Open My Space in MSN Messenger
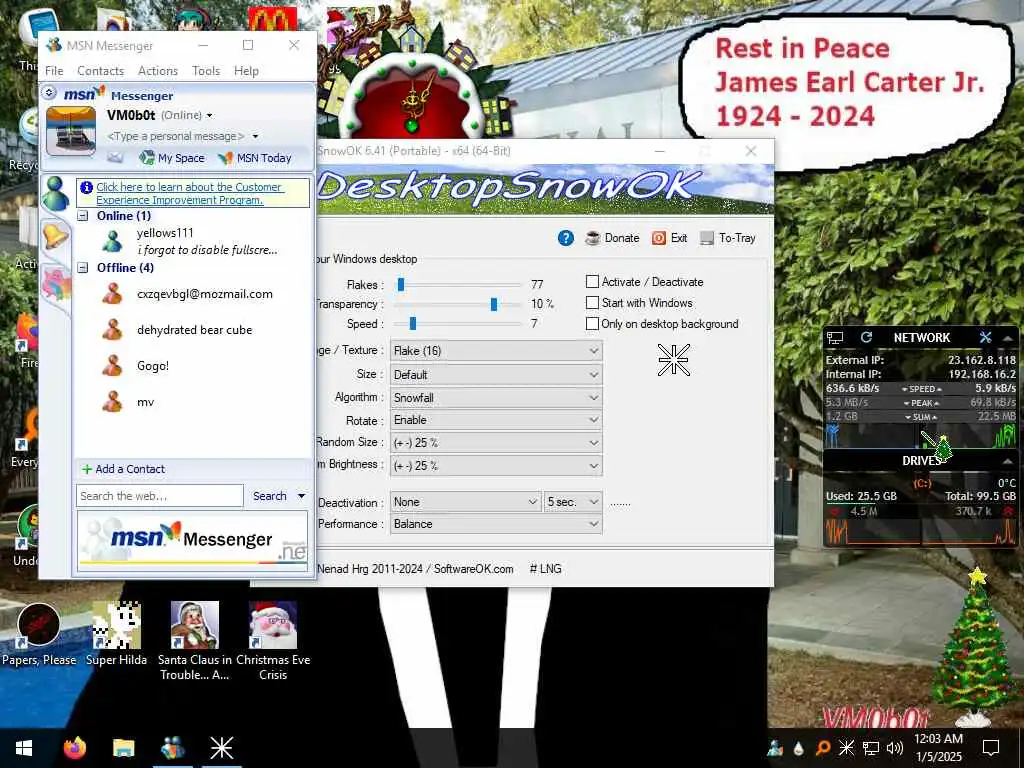The image size is (1024, 768). (172, 158)
